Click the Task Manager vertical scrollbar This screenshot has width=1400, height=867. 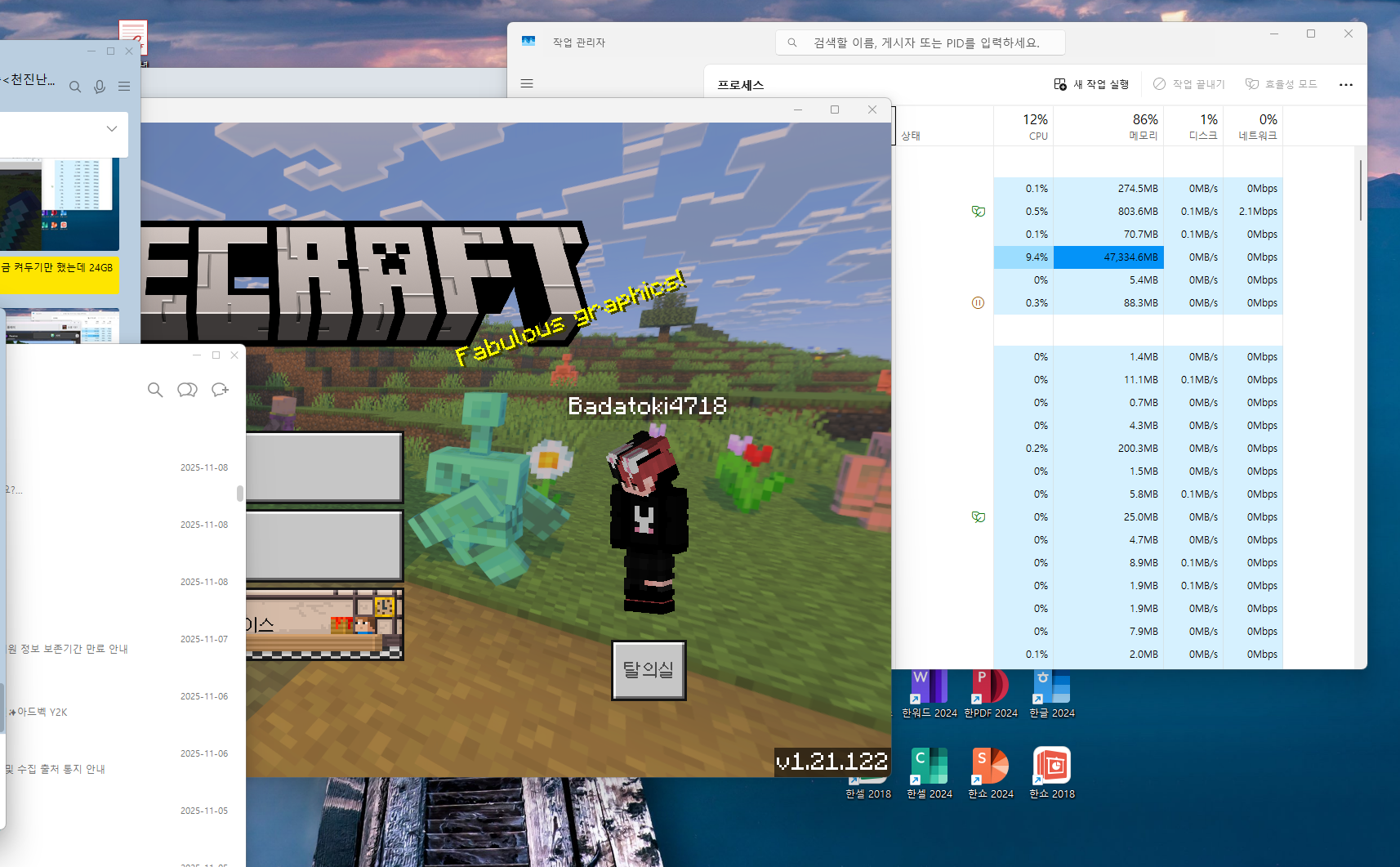[x=1360, y=190]
